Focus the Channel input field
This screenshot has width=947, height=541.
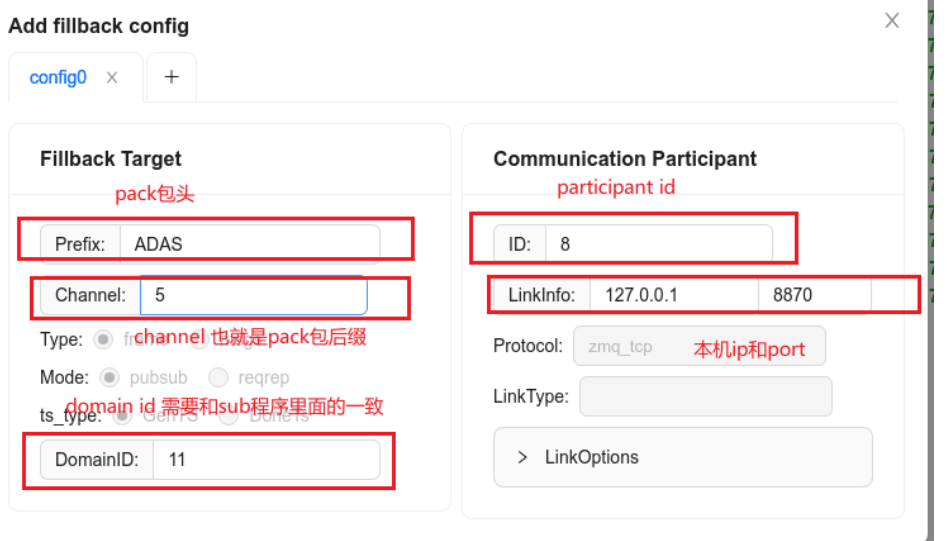[x=253, y=295]
